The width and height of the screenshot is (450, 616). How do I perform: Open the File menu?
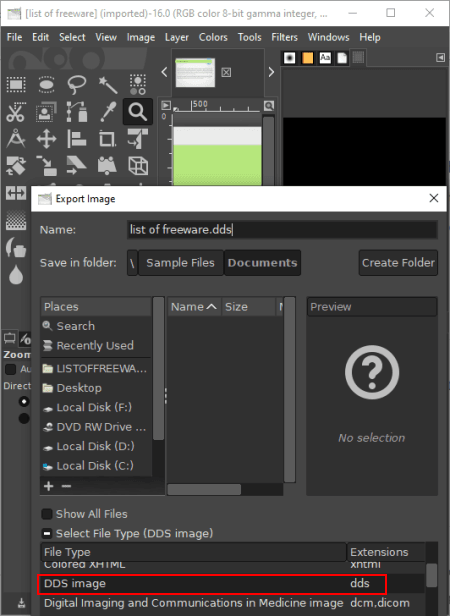(x=14, y=37)
